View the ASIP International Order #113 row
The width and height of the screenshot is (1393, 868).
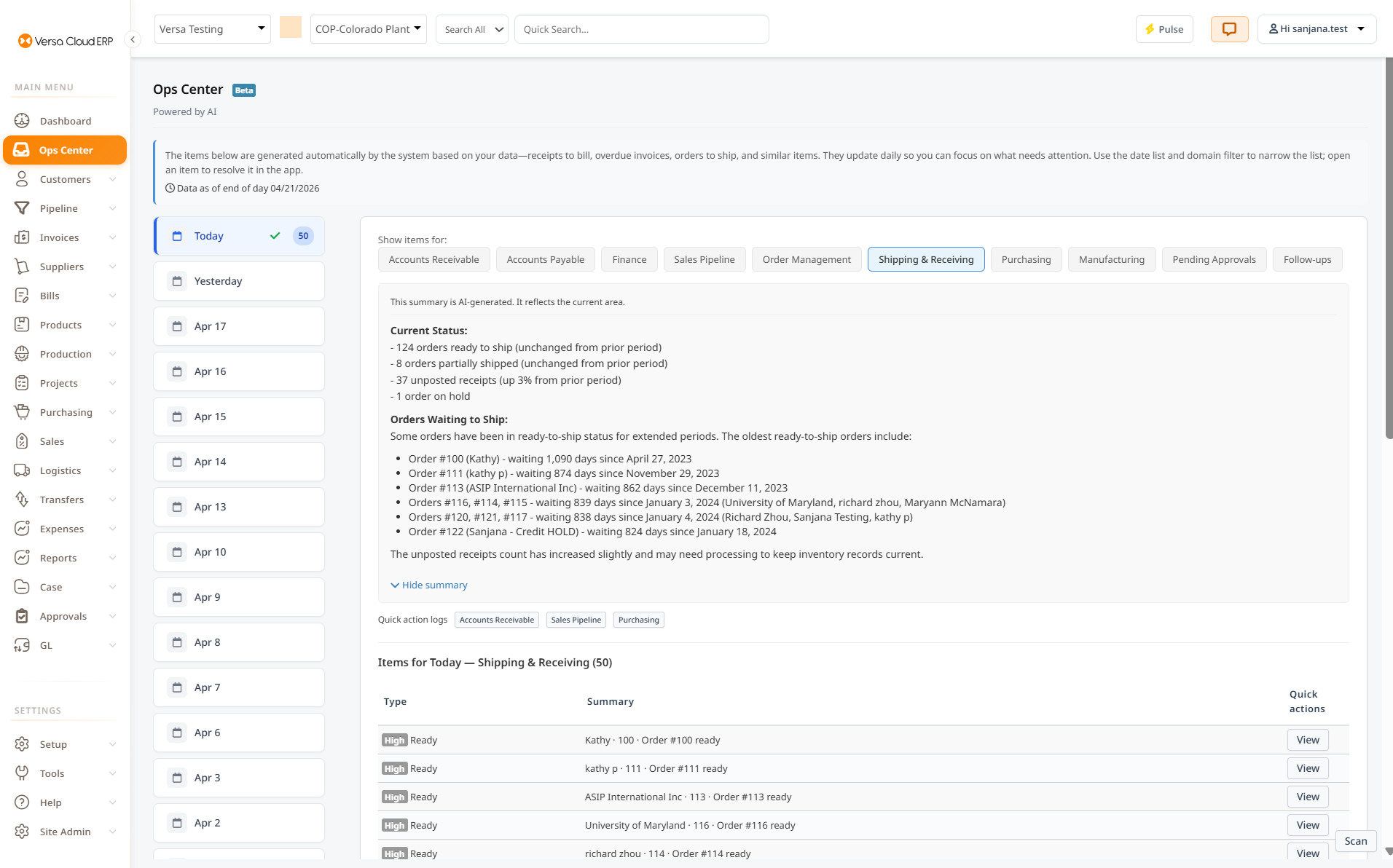click(1308, 797)
